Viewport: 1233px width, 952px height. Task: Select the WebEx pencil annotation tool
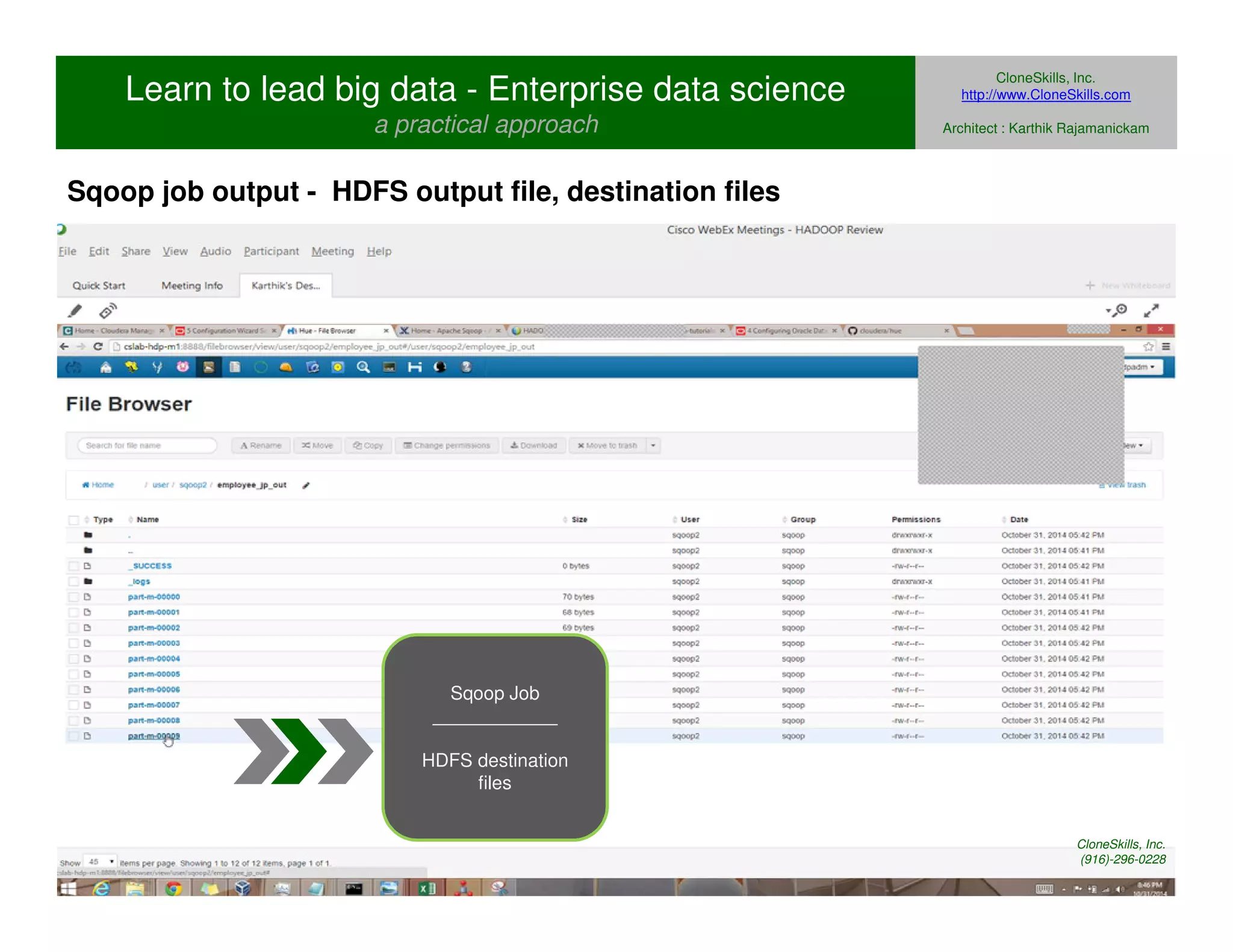pos(75,311)
